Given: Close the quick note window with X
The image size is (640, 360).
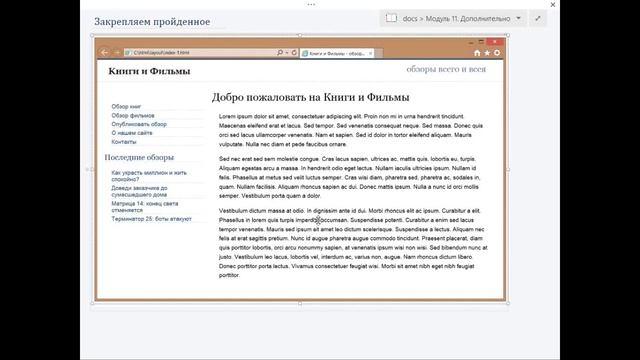Looking at the screenshot, I should click(553, 5).
